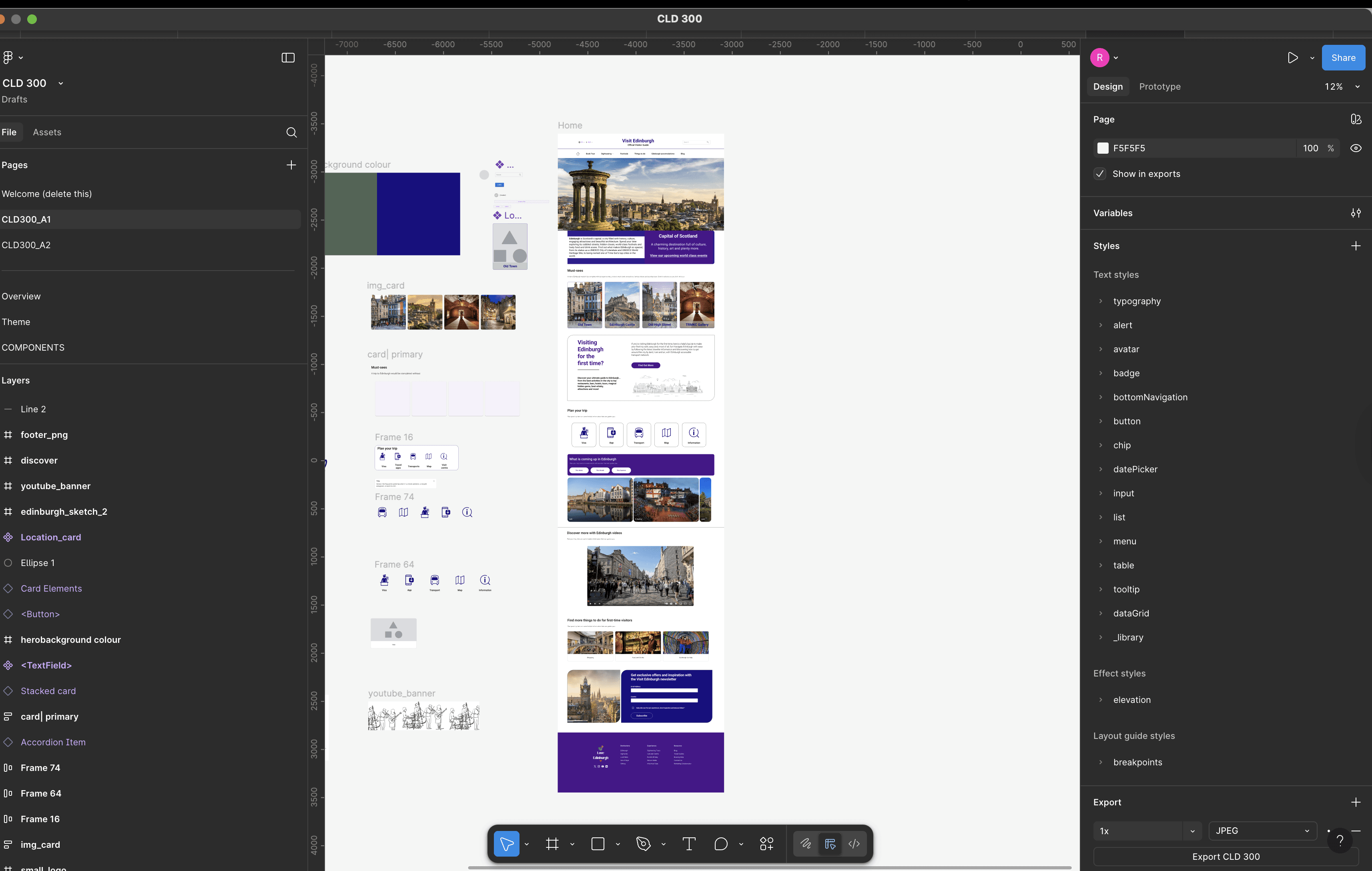Select the Pen tool
Screen dimensions: 1372x871
click(643, 844)
